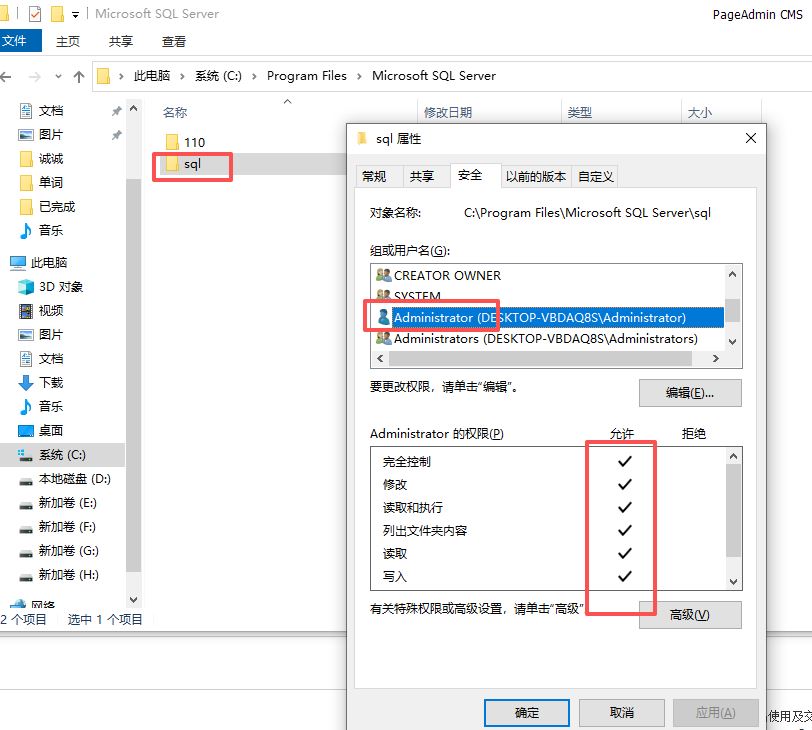Click the 完全控制 allow checkmark

coord(625,461)
